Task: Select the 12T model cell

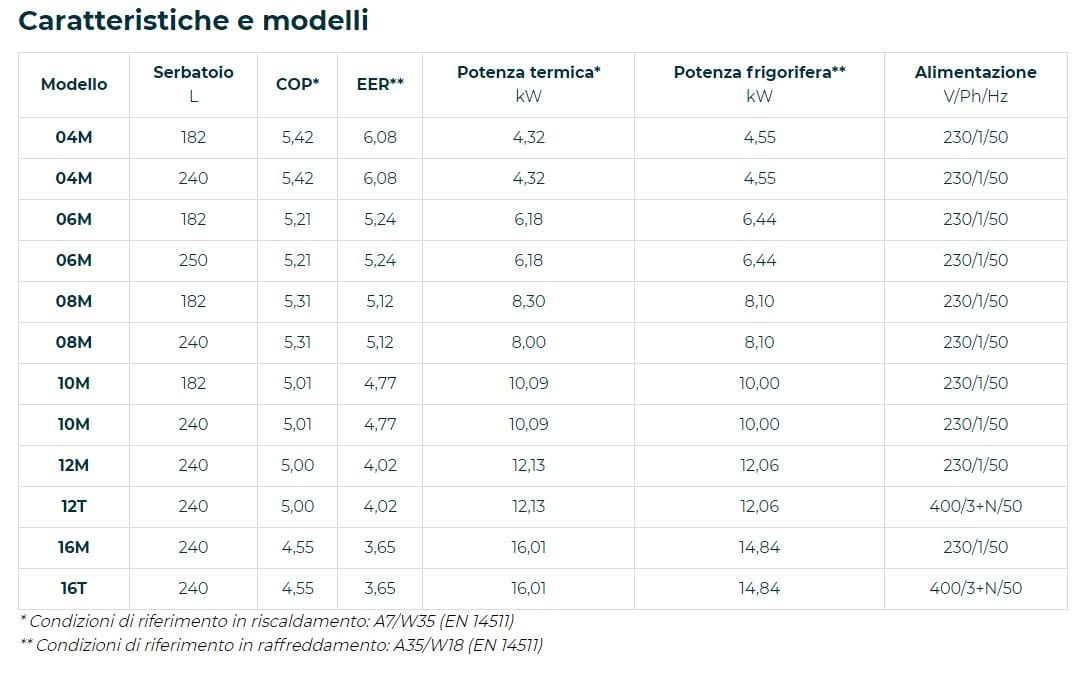Action: pyautogui.click(x=74, y=506)
